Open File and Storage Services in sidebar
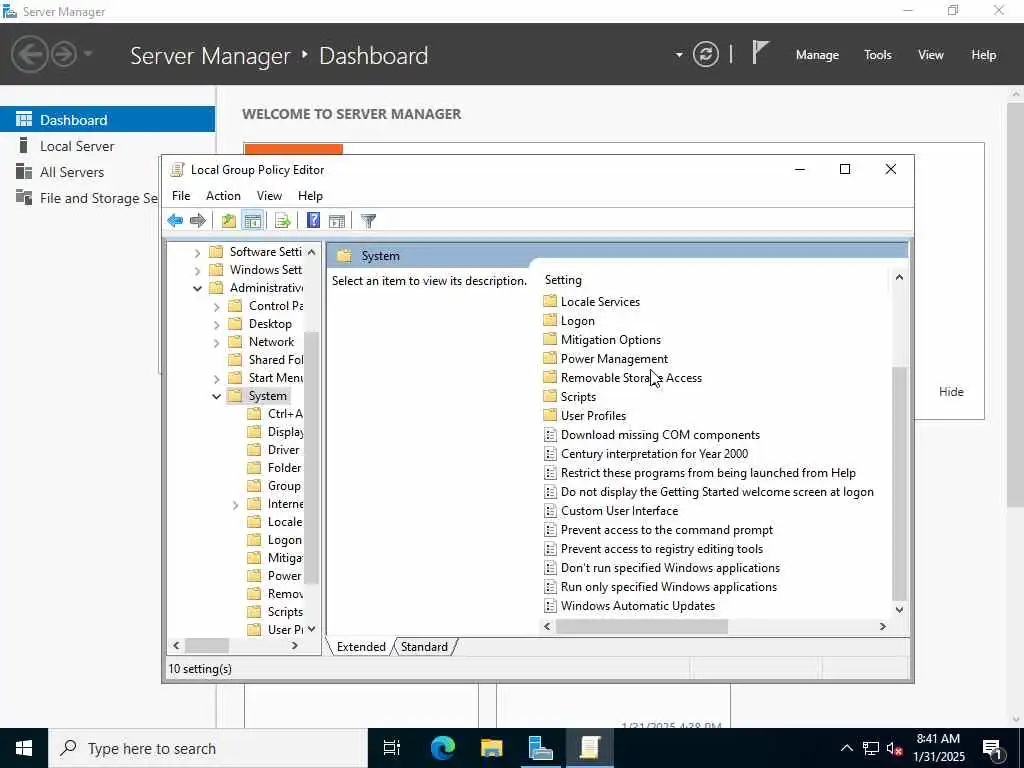Screen dimensions: 1024x768 [x=86, y=198]
